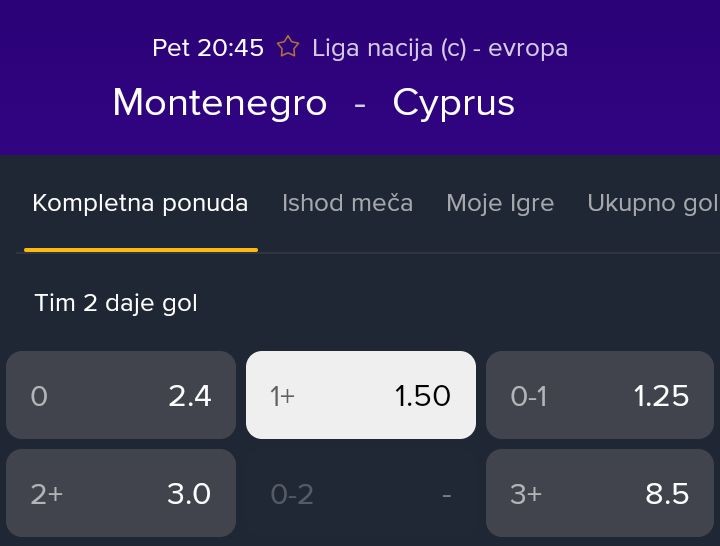Open Liga nacija (c) - evropa league
Screen dimensions: 720x546
440,48
